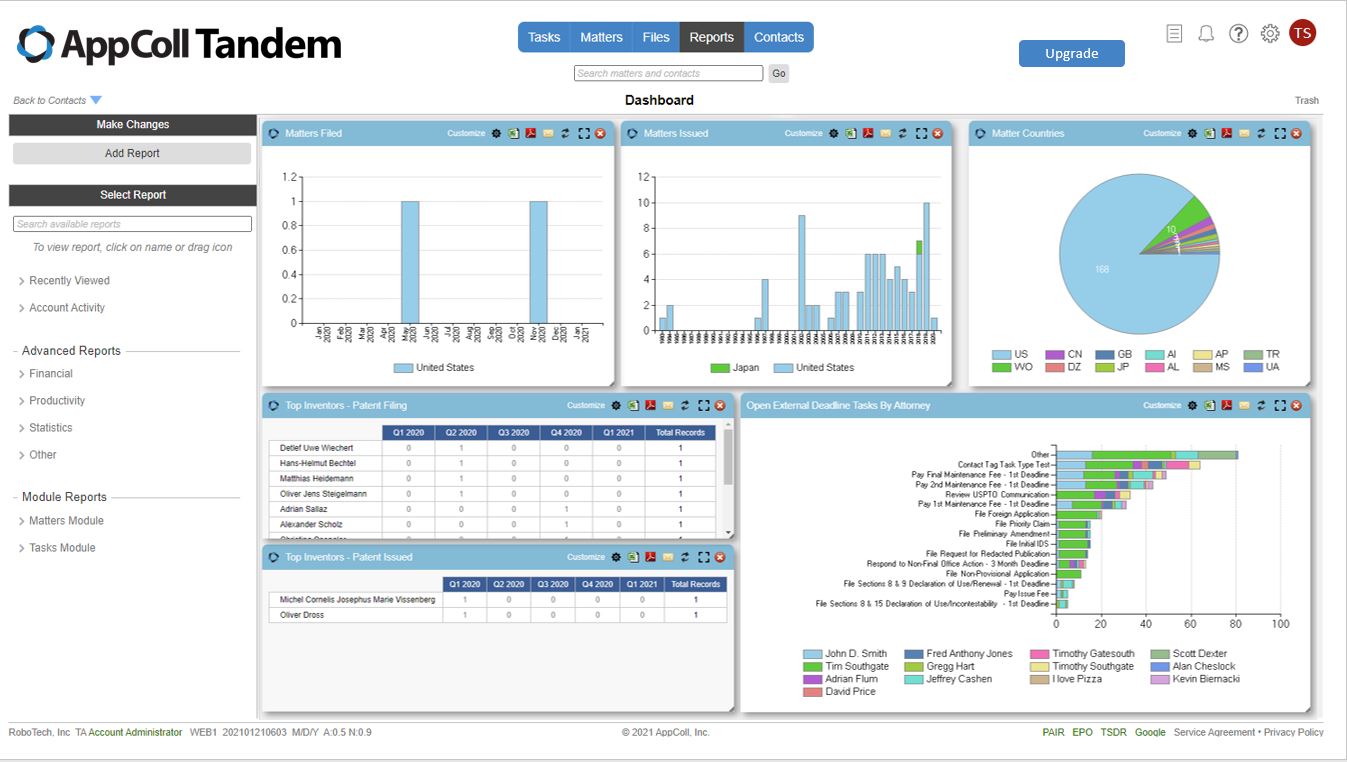Email the Matter Countries pie chart

[x=1244, y=132]
